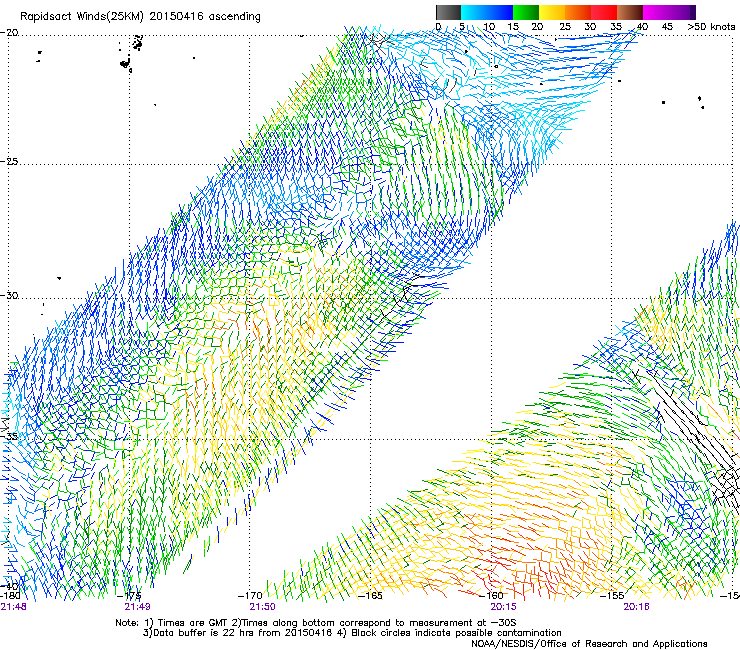Click the '>50 knots' legend label
The height and width of the screenshot is (650, 740).
(x=711, y=27)
